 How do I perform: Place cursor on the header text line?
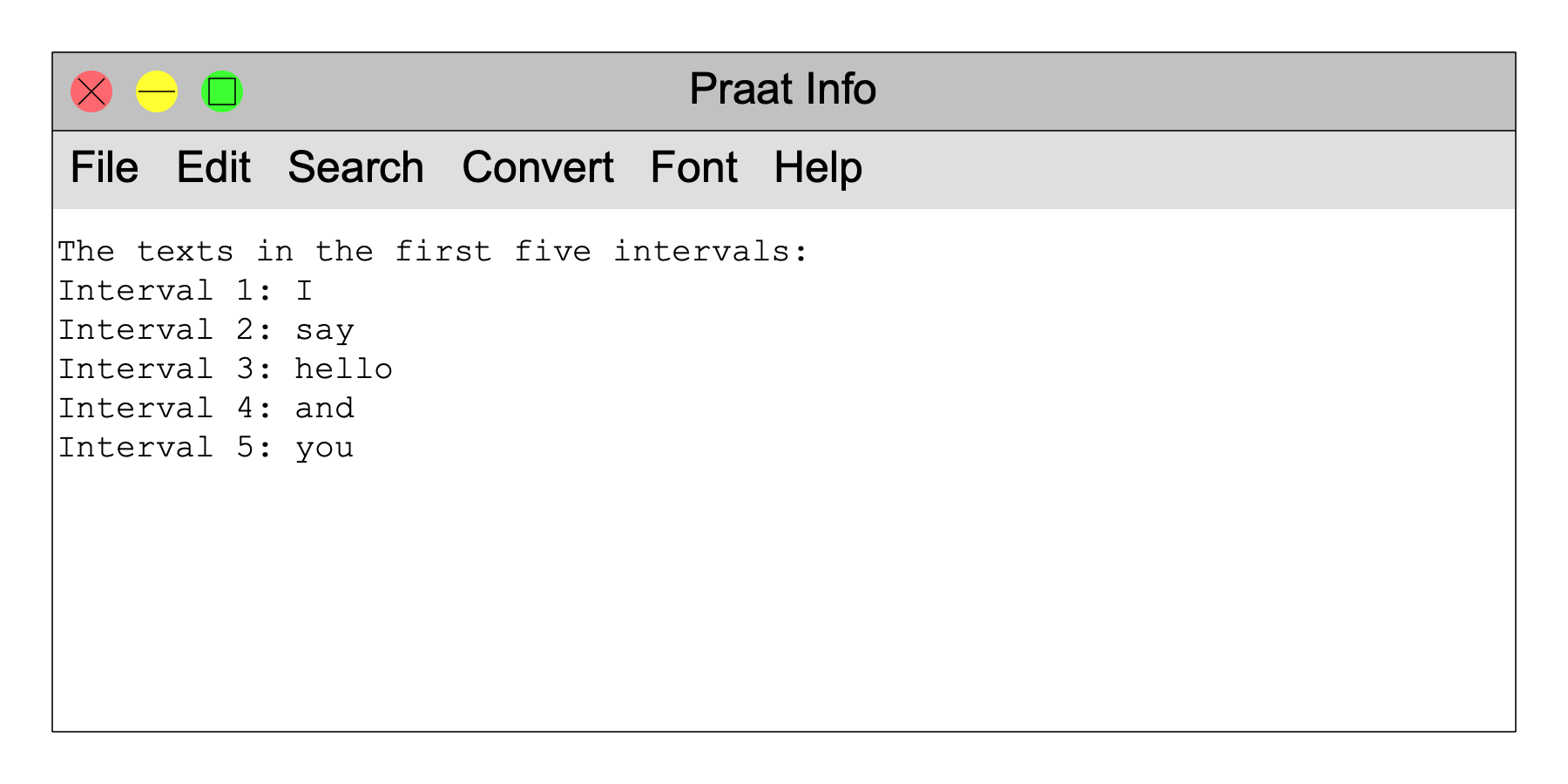tap(433, 252)
